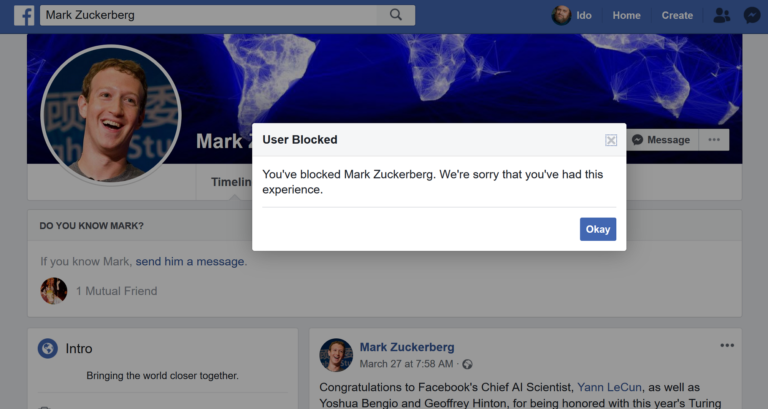Expand the profile more-options ellipsis button

pos(714,140)
